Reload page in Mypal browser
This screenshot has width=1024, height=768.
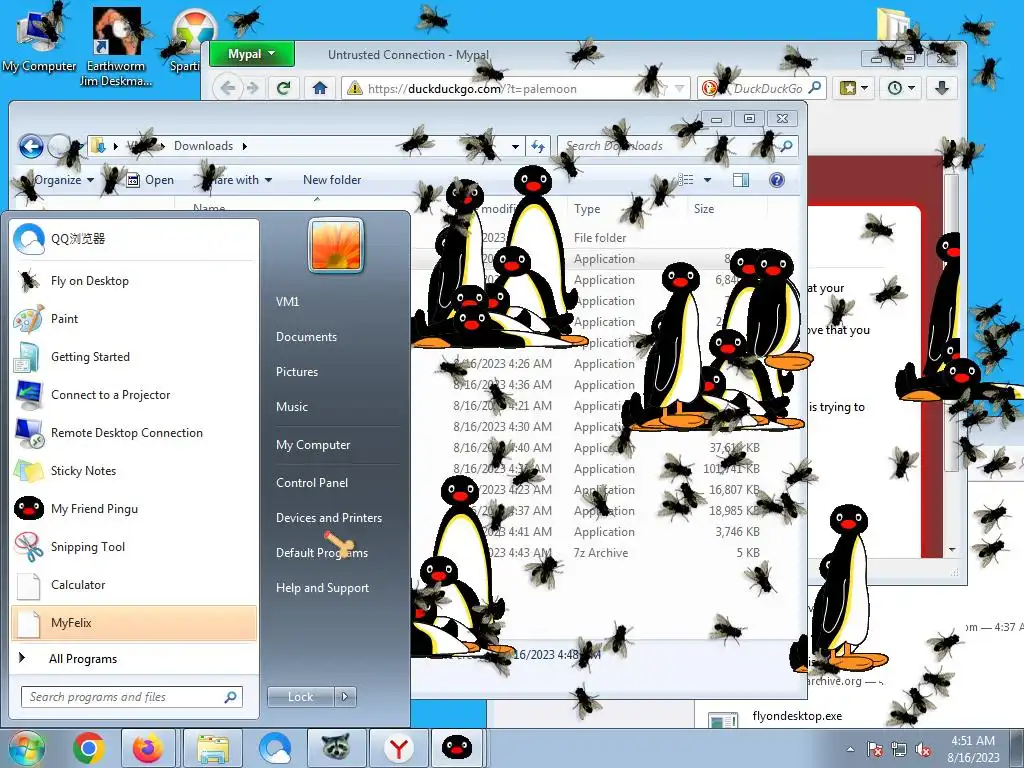tap(283, 88)
